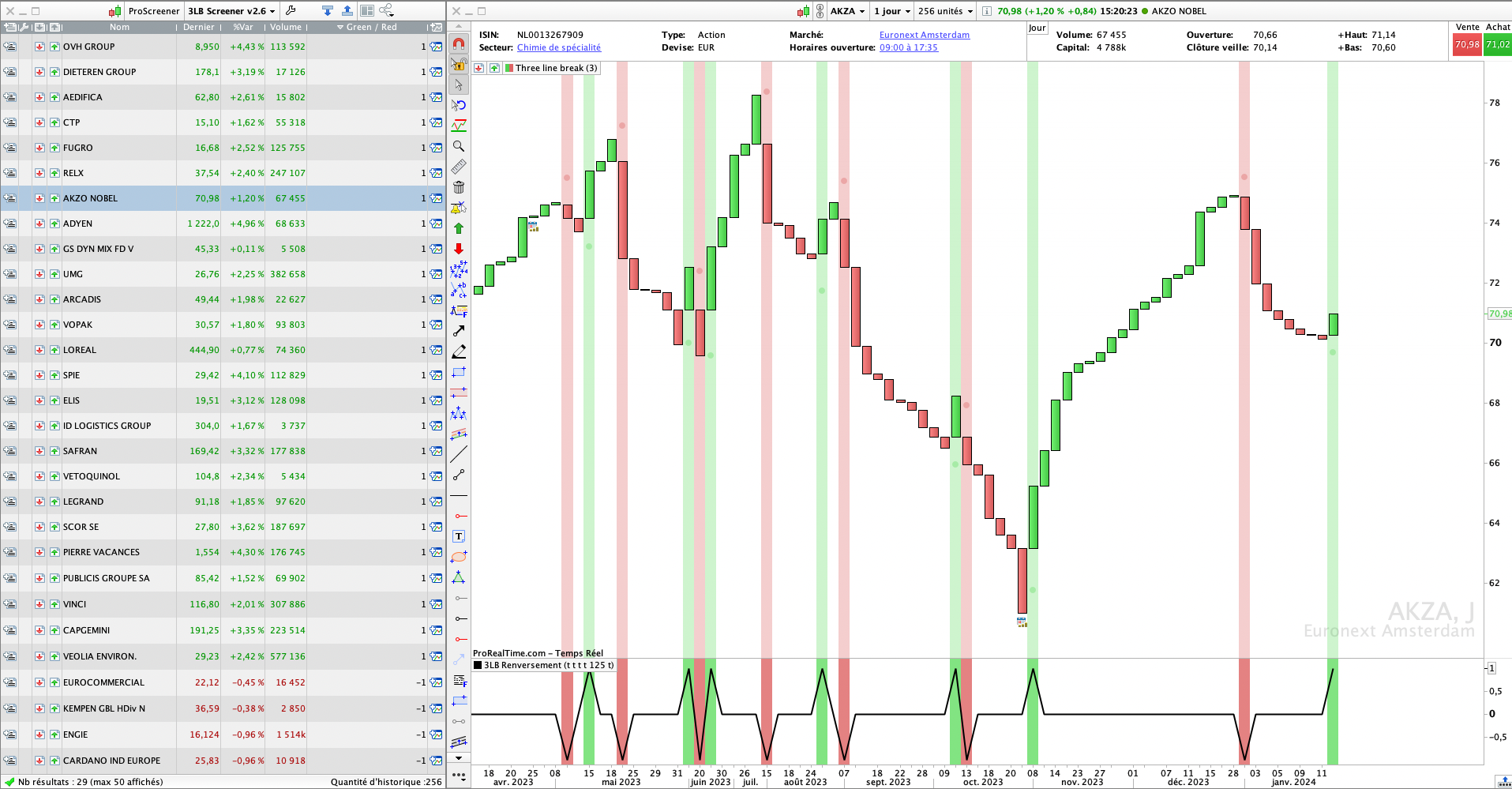
Task: Toggle the drawing lock icon
Action: [x=459, y=64]
